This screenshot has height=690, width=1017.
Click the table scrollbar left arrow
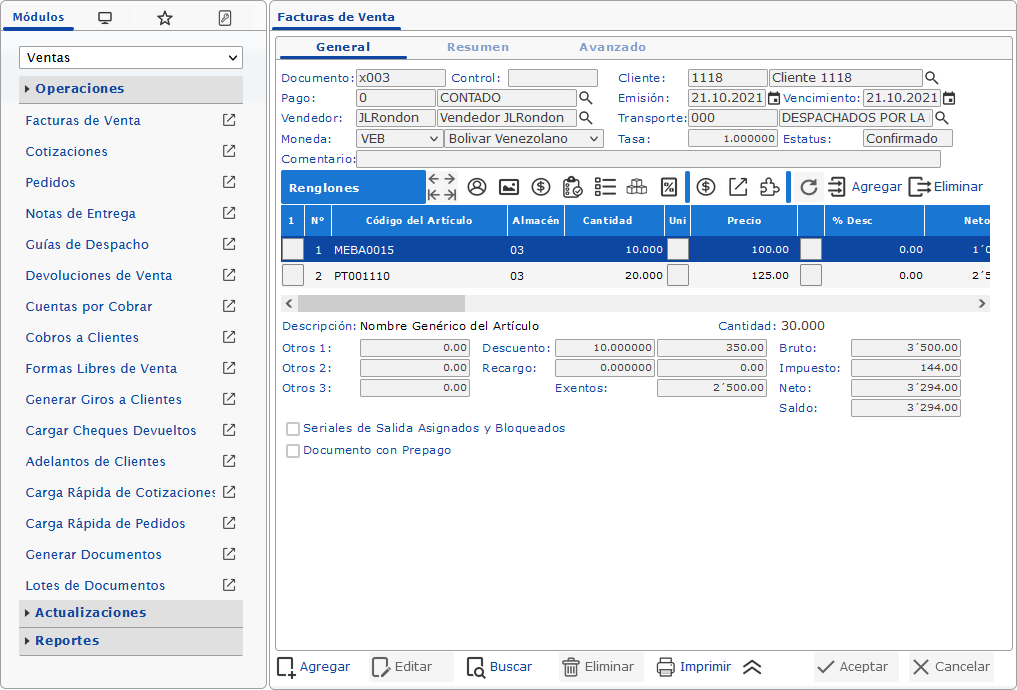(x=289, y=303)
